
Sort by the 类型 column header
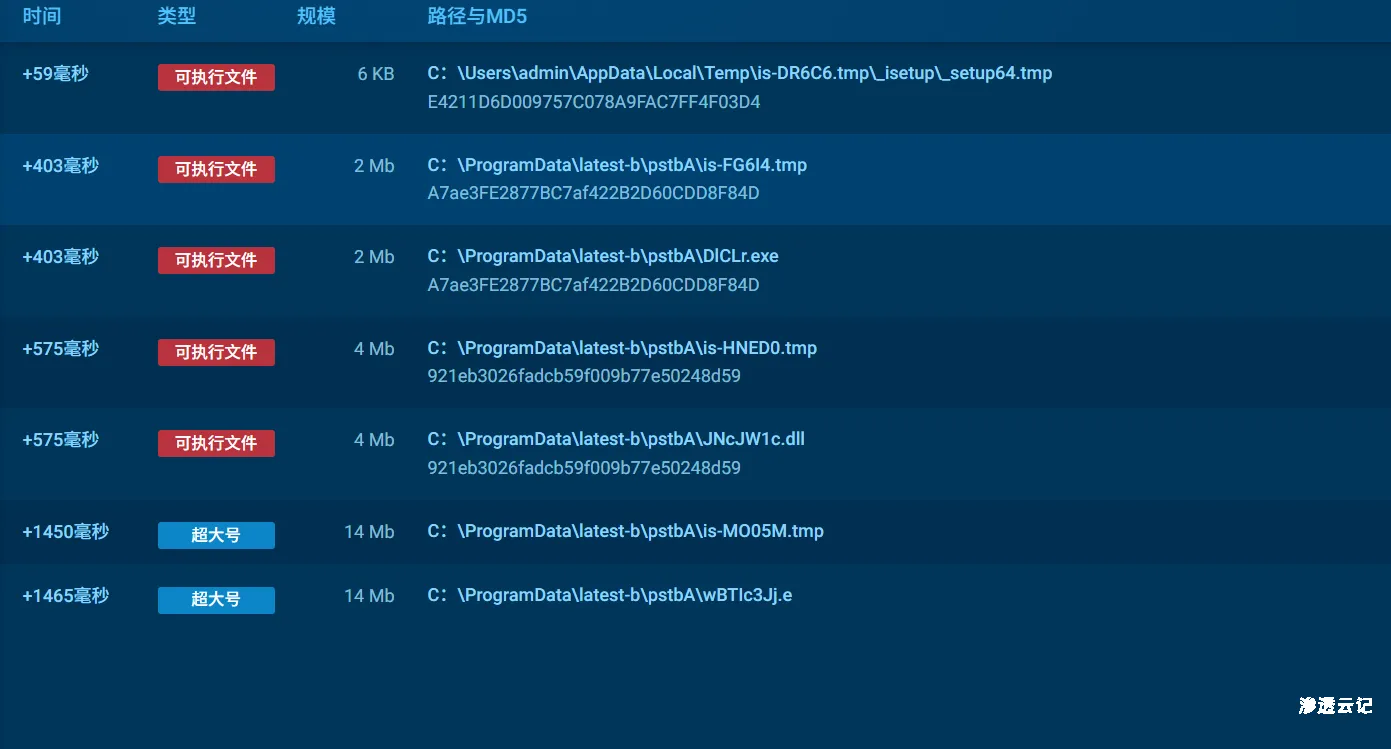coord(176,16)
